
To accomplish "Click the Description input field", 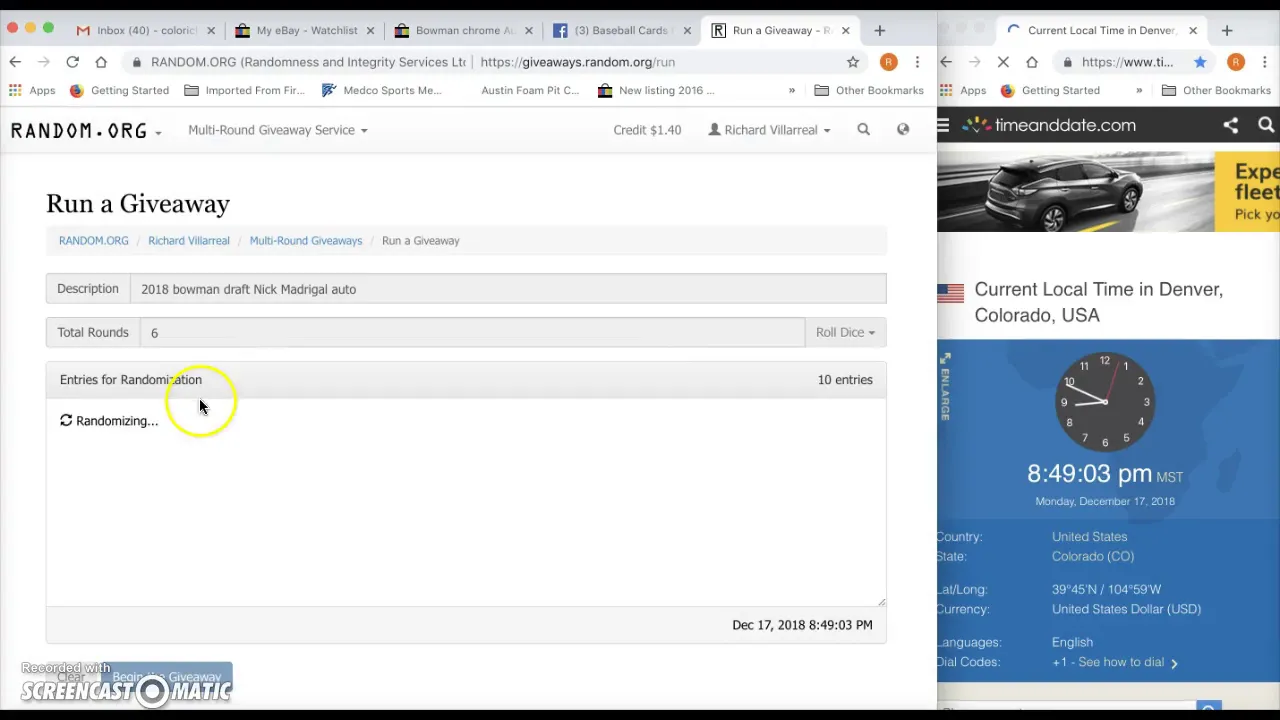I will (x=508, y=289).
